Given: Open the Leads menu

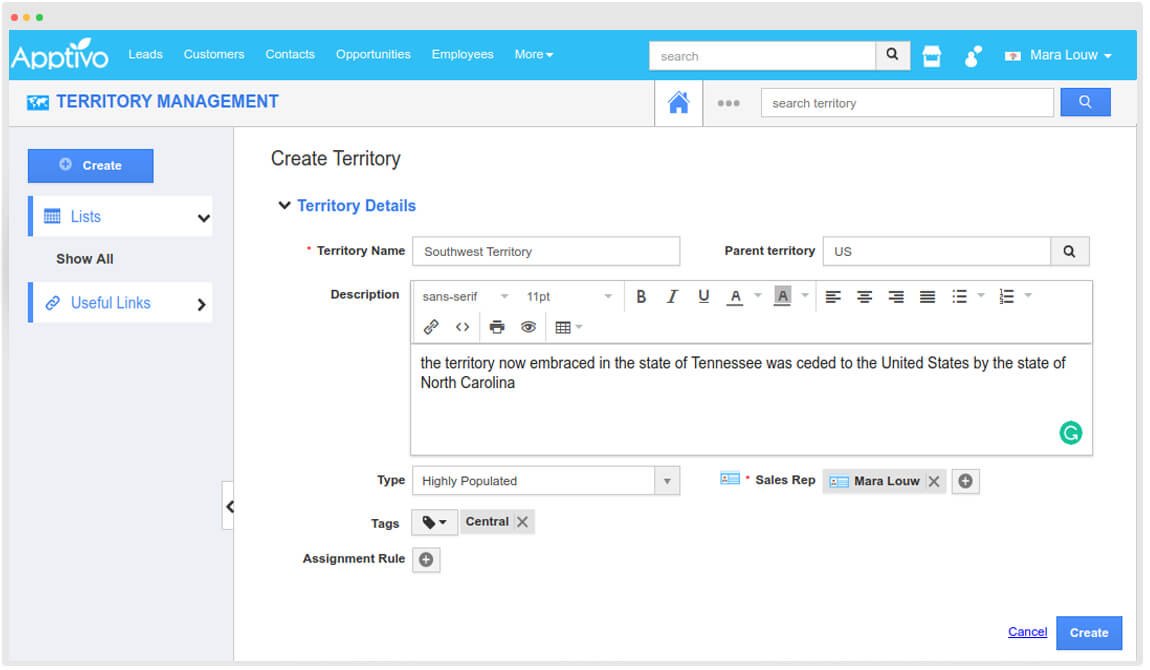Looking at the screenshot, I should (x=145, y=54).
